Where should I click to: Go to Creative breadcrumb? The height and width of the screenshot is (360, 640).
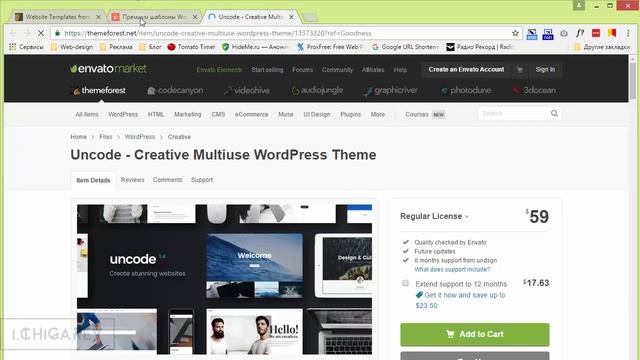[179, 137]
